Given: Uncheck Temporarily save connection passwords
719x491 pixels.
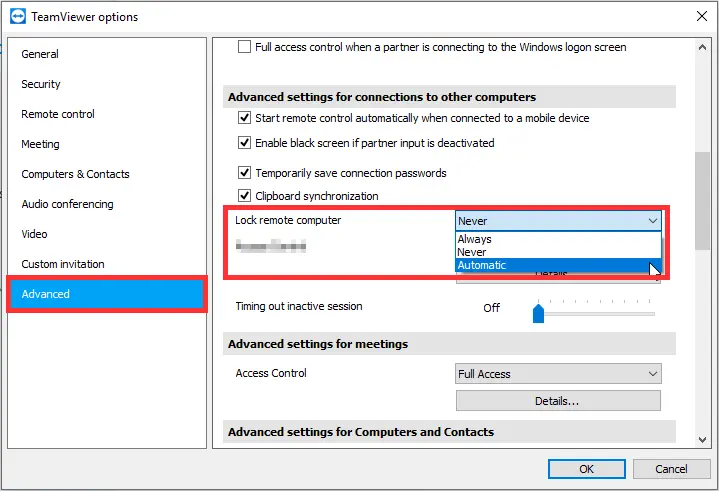Looking at the screenshot, I should (244, 173).
